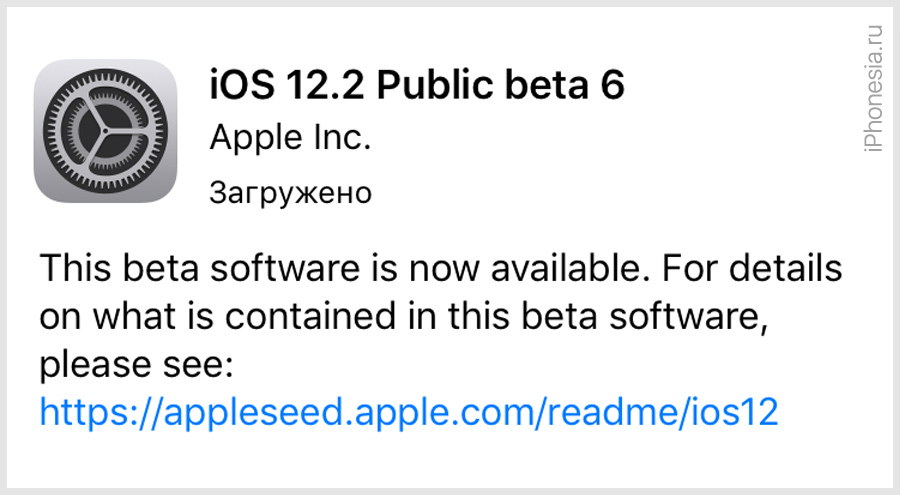The width and height of the screenshot is (900, 495).
Task: Click the '12.2' version number in the title
Action: 325,85
